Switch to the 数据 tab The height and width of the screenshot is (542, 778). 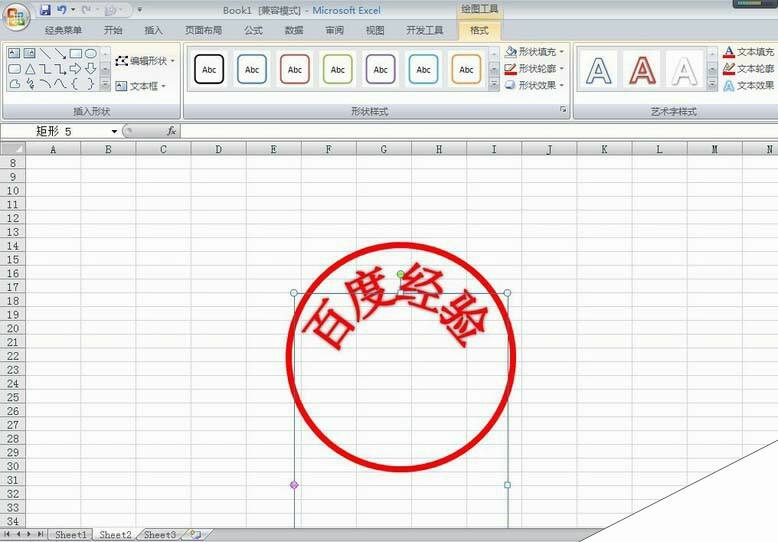click(294, 30)
